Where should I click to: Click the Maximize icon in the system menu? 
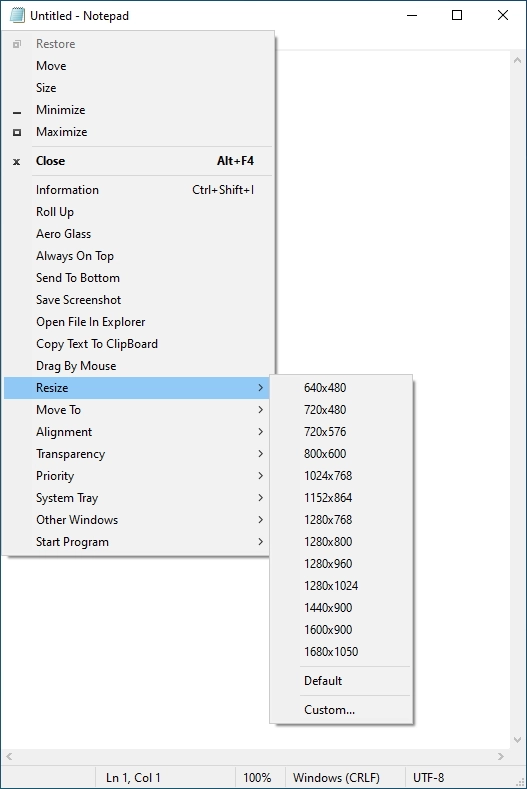(17, 132)
